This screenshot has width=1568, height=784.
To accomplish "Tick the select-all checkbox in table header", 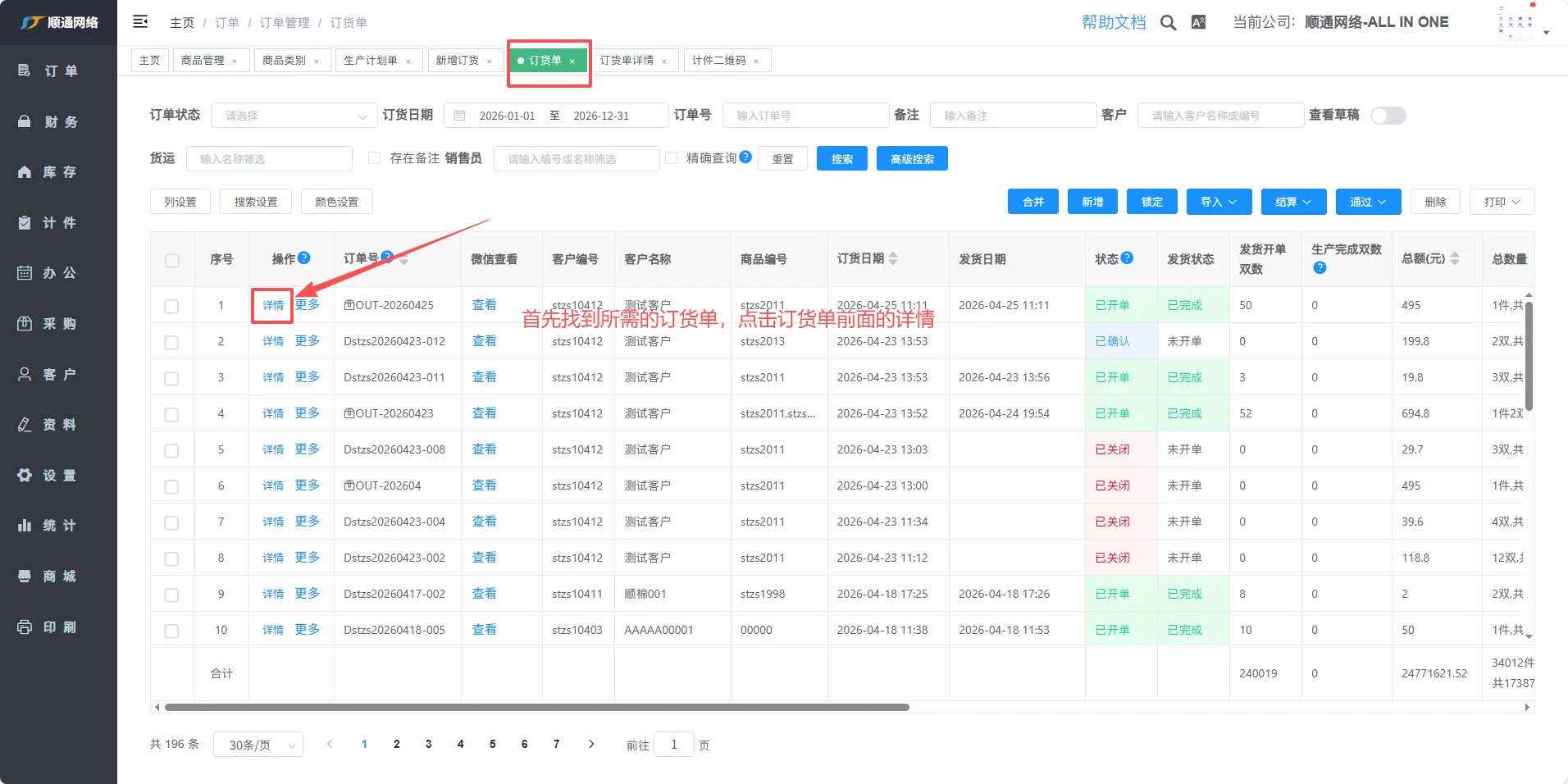I will (172, 260).
